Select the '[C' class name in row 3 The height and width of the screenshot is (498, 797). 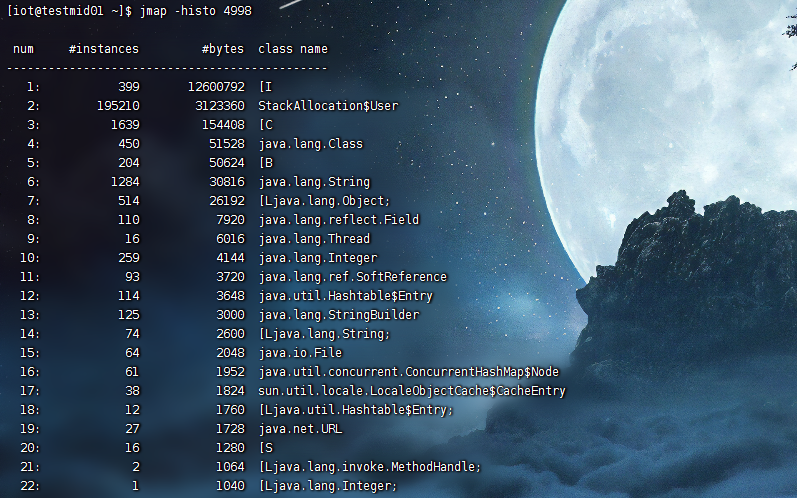click(x=266, y=124)
